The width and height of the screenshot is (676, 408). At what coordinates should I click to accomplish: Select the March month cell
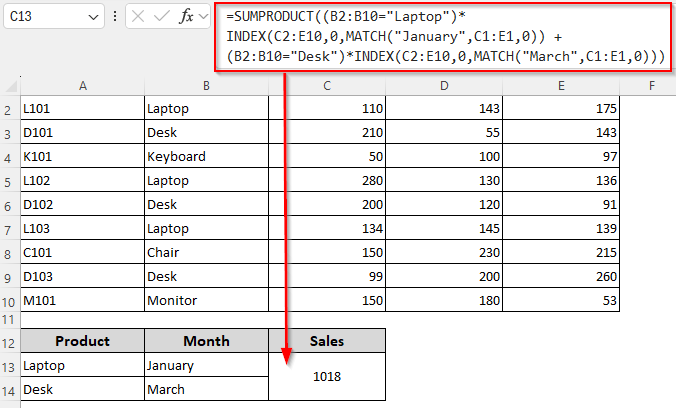[207, 389]
